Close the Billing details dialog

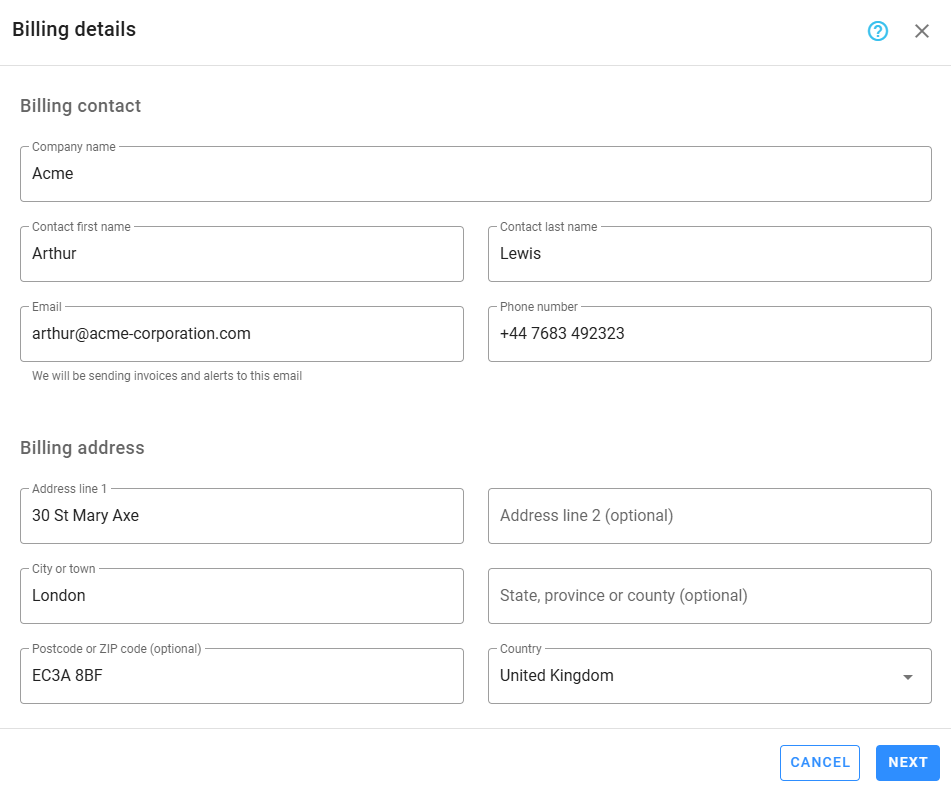pos(922,31)
